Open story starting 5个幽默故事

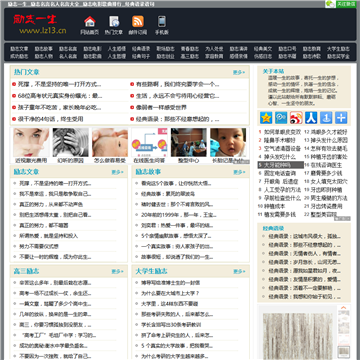click(x=176, y=236)
